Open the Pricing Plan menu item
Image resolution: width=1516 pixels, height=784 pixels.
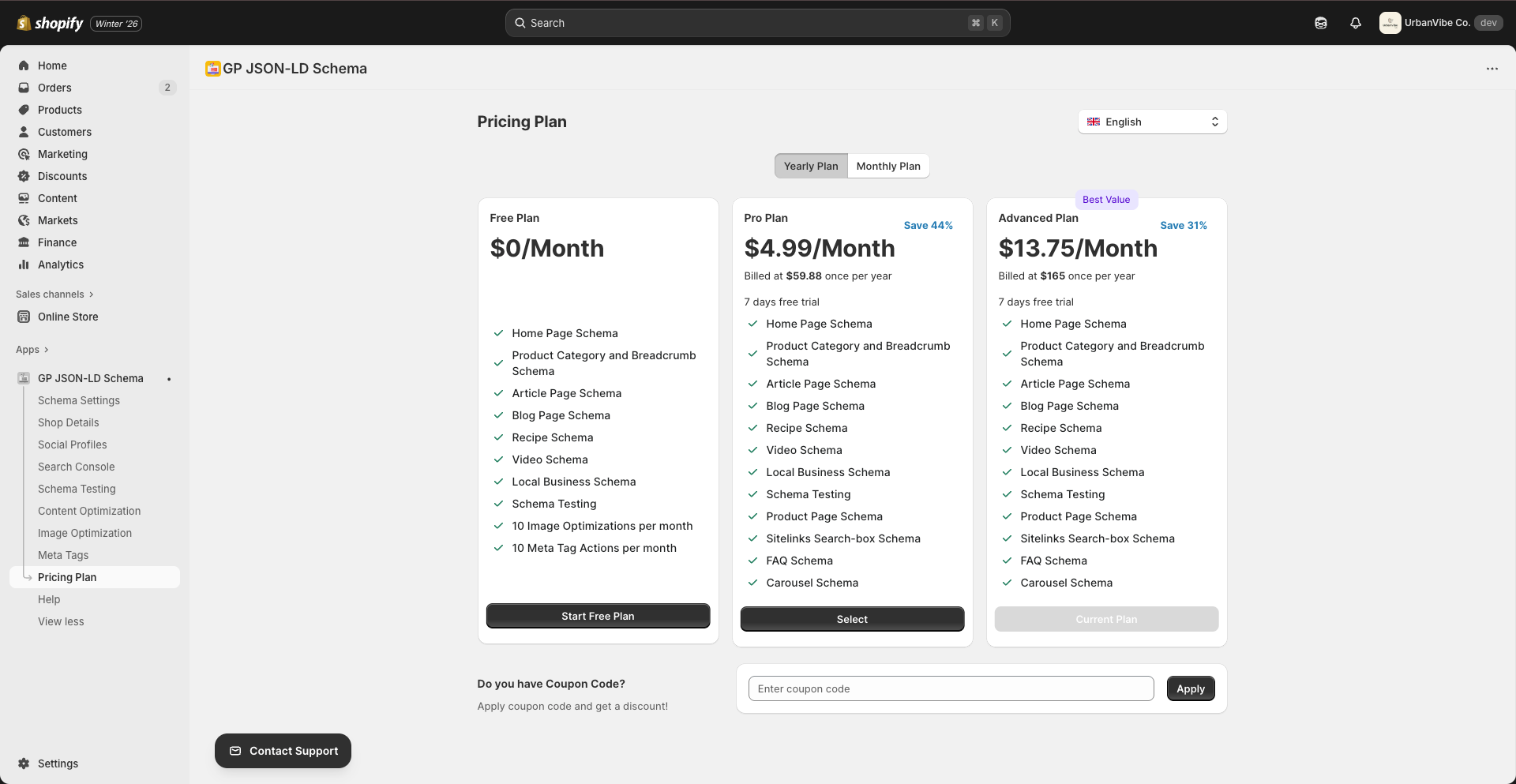67,577
